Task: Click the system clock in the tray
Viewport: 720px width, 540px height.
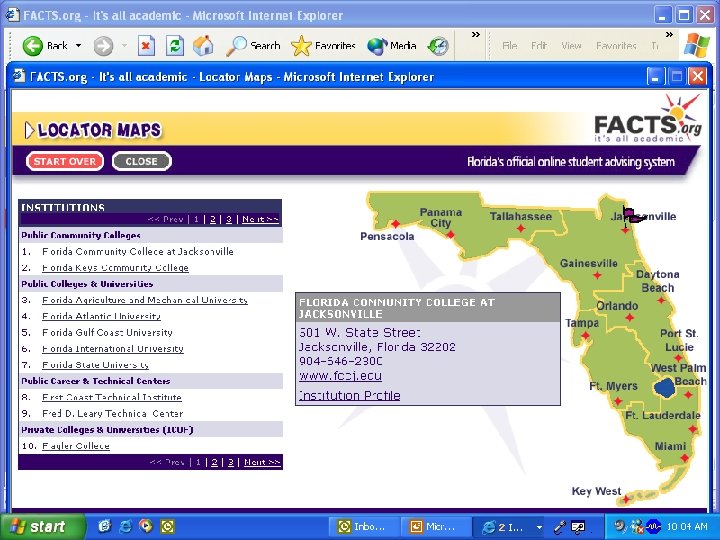Action: pyautogui.click(x=686, y=527)
